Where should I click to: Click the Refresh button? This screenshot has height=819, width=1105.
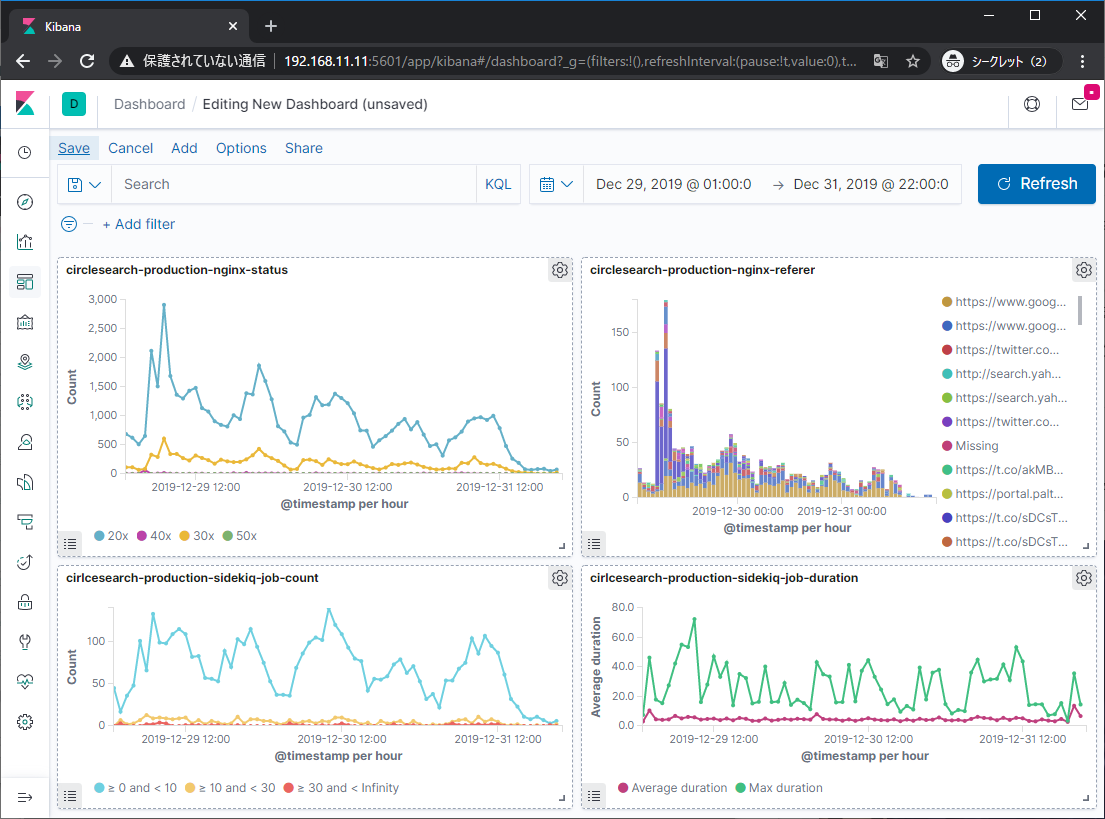(x=1036, y=184)
